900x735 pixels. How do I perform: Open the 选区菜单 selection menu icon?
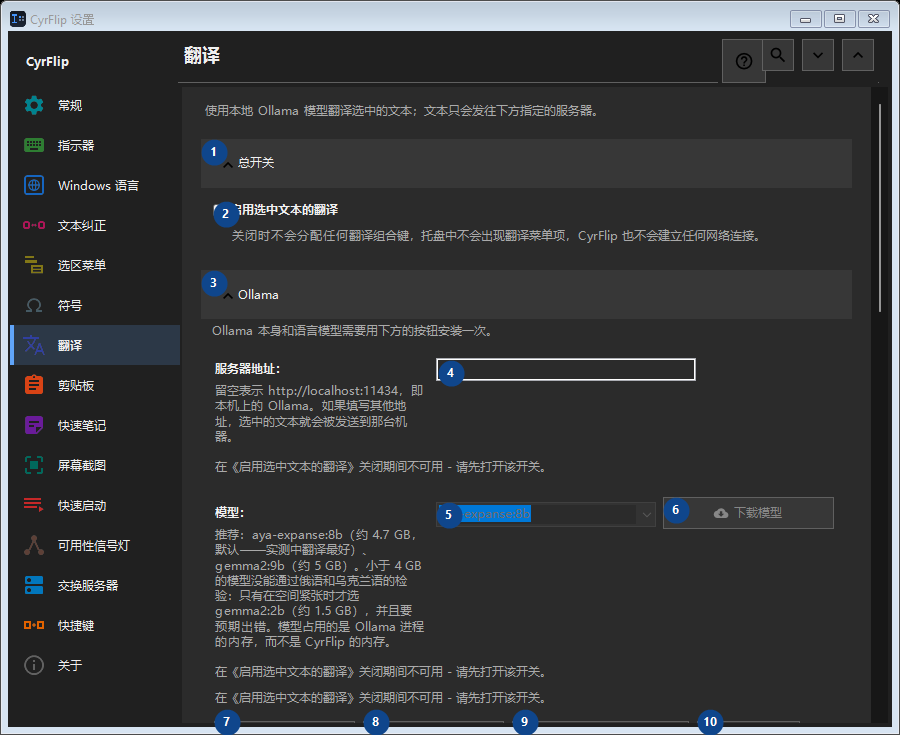[34, 265]
